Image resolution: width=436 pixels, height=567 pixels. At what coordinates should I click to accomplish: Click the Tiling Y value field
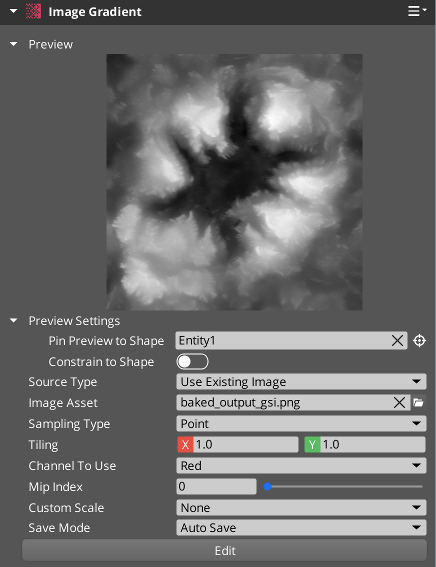[x=373, y=444]
